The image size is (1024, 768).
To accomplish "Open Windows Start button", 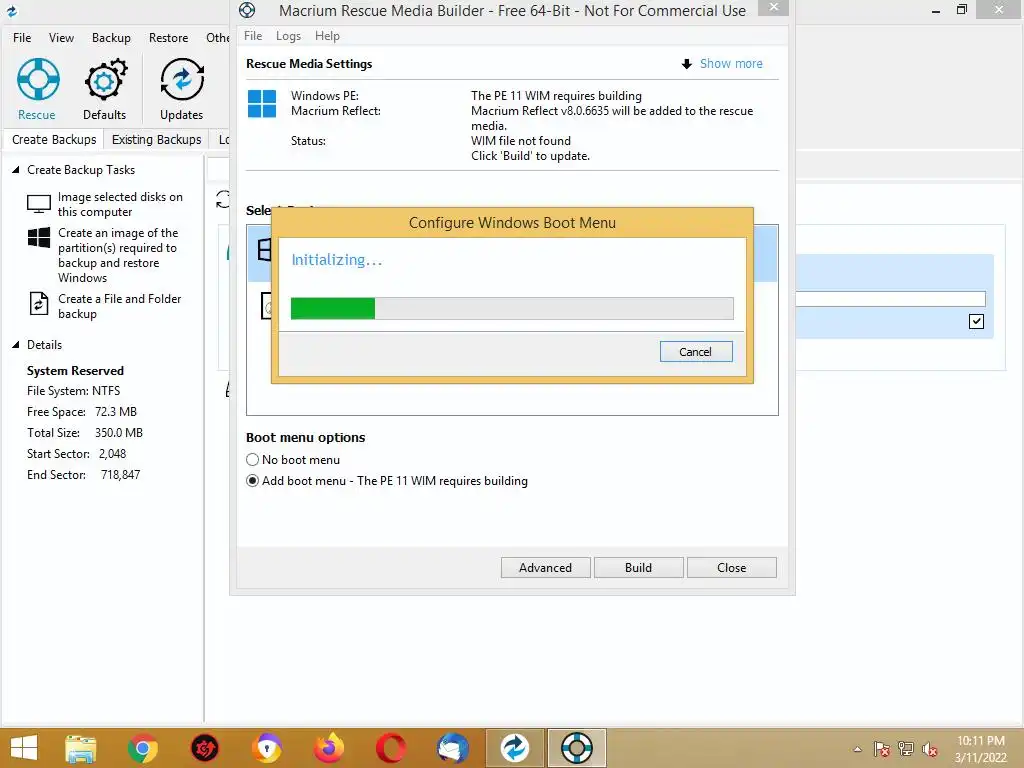I will (x=24, y=748).
